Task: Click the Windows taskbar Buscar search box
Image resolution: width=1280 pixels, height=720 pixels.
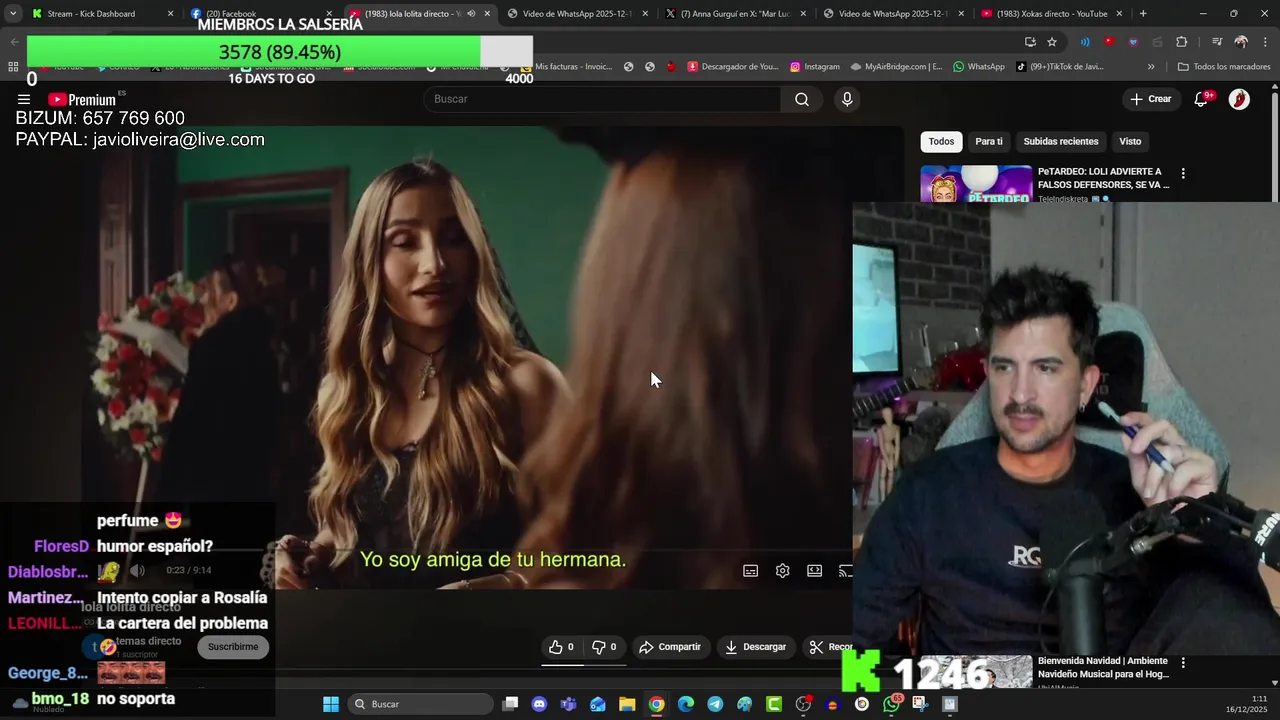Action: 422,704
